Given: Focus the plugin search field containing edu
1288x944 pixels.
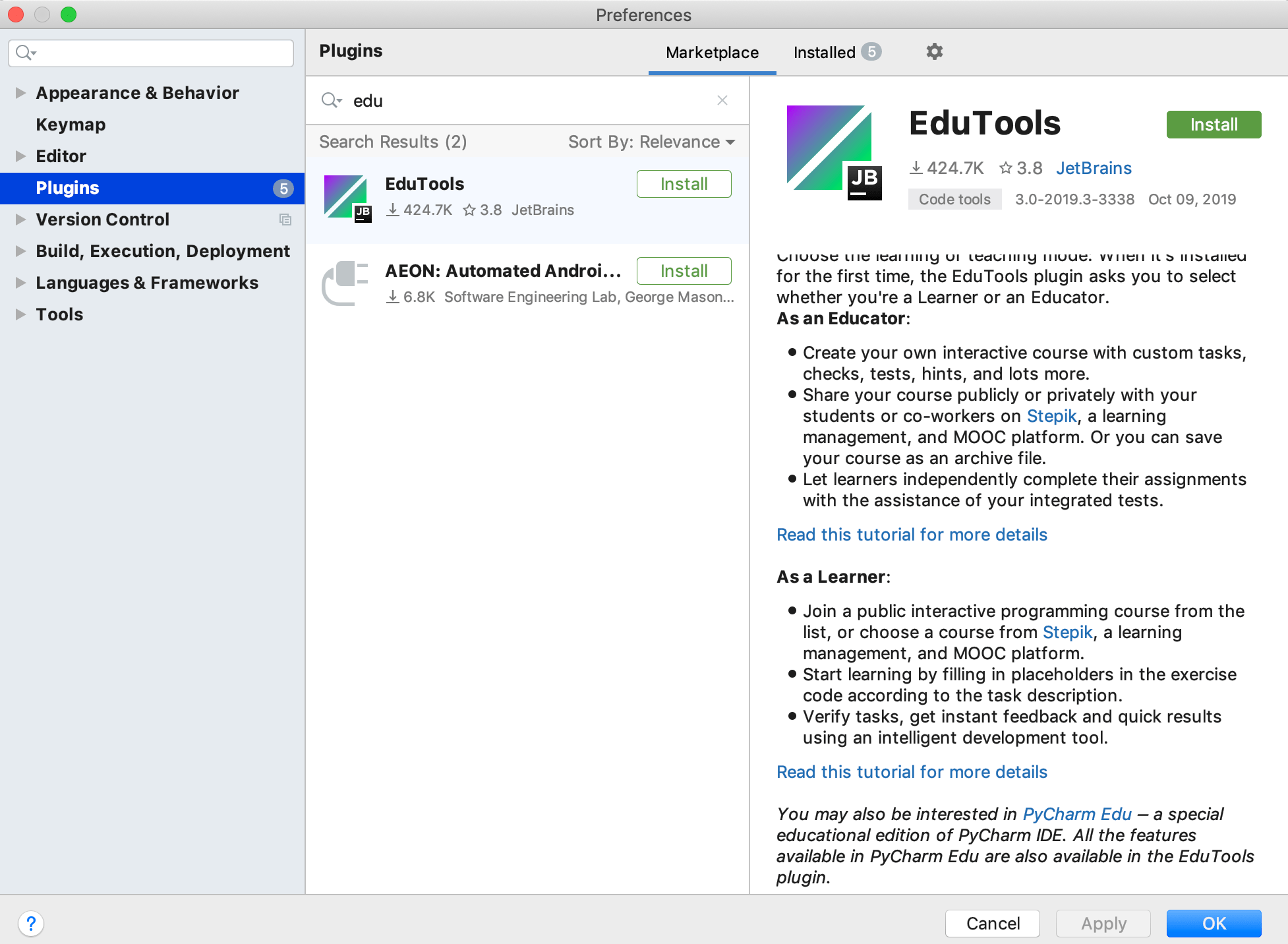Looking at the screenshot, I should (x=527, y=100).
